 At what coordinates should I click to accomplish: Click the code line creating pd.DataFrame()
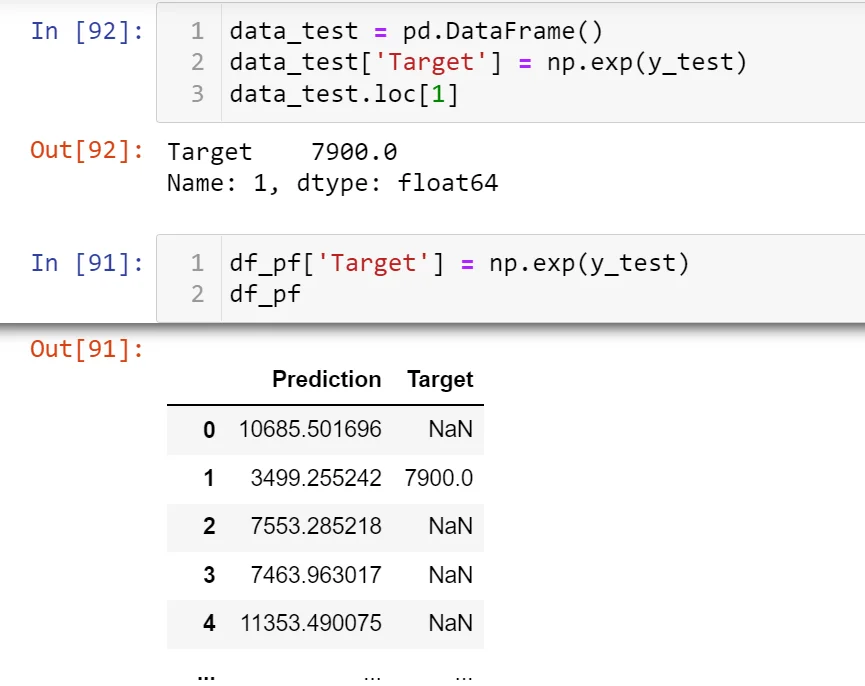point(416,31)
